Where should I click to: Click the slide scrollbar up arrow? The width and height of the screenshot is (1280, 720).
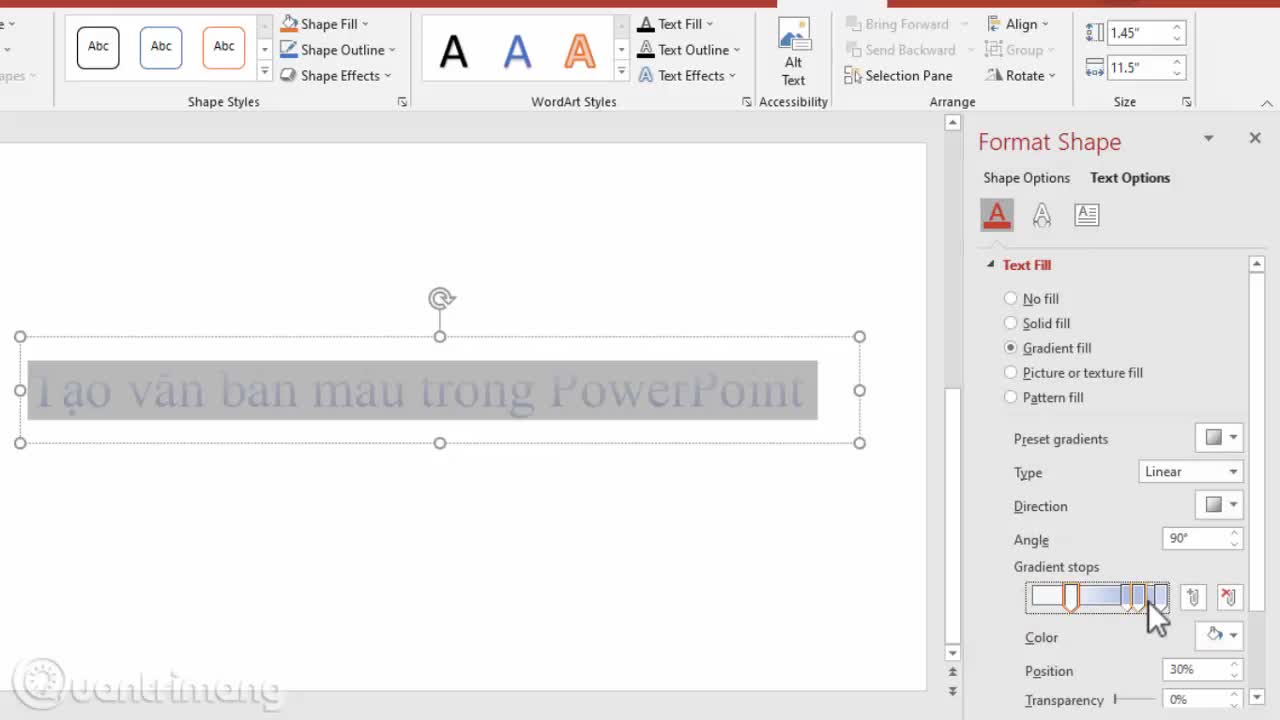(952, 123)
